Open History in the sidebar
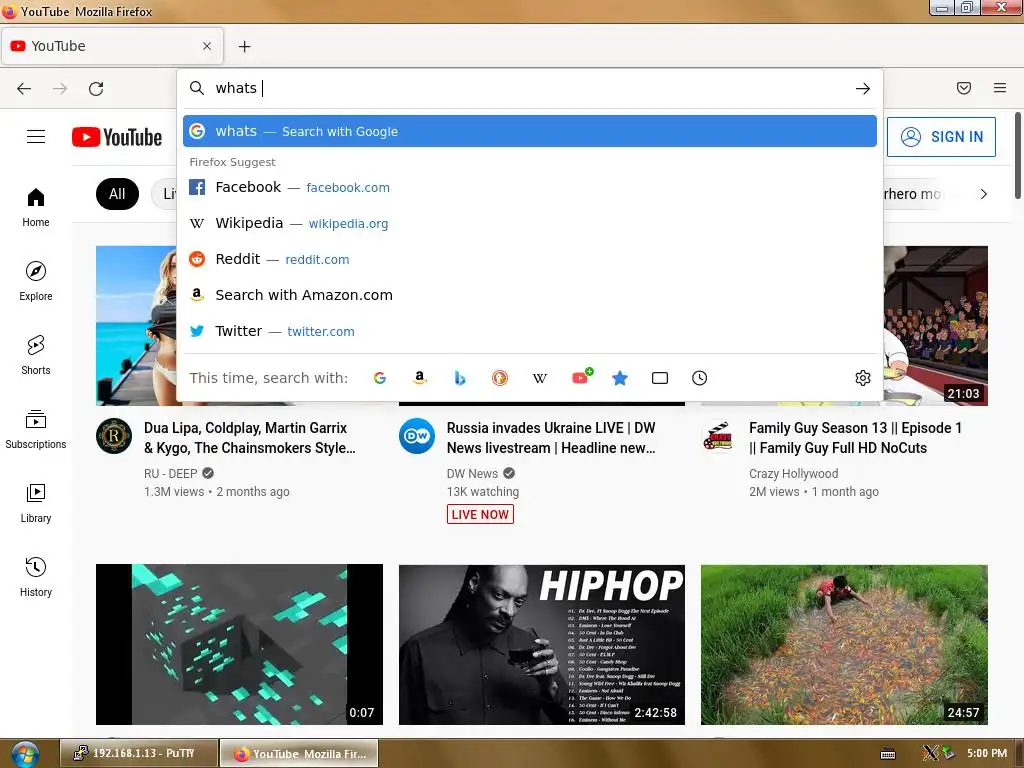This screenshot has height=768, width=1024. pyautogui.click(x=36, y=577)
